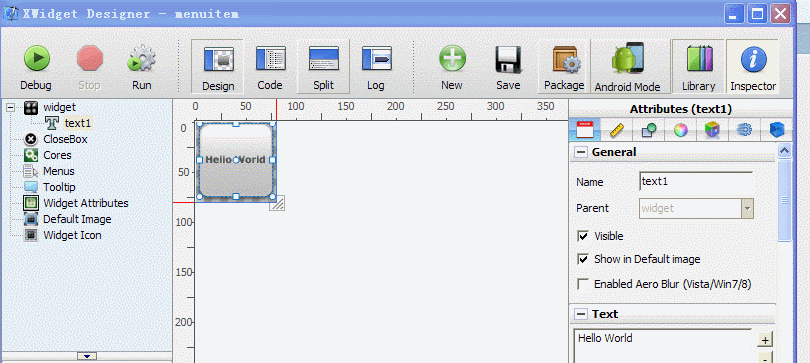Switch to Code view
Image resolution: width=810 pixels, height=363 pixels.
[270, 58]
